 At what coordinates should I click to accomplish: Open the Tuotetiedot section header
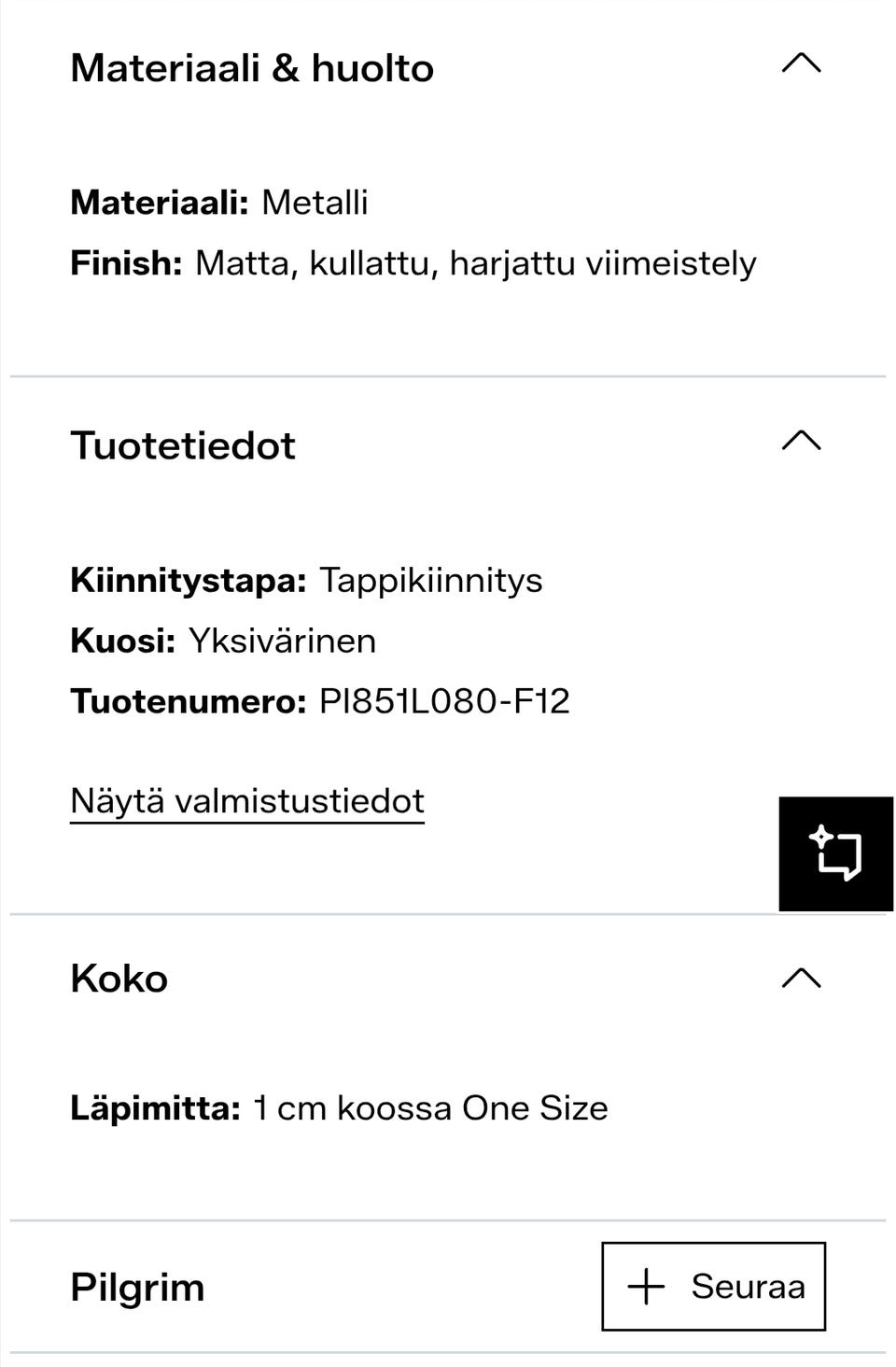(x=183, y=444)
